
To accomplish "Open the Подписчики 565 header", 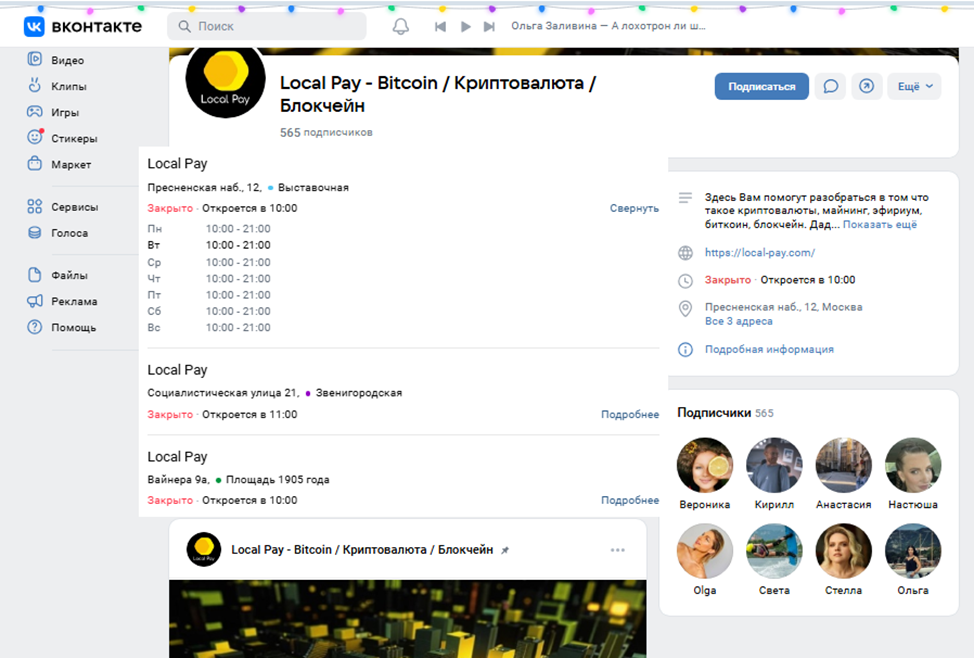I will coord(726,413).
